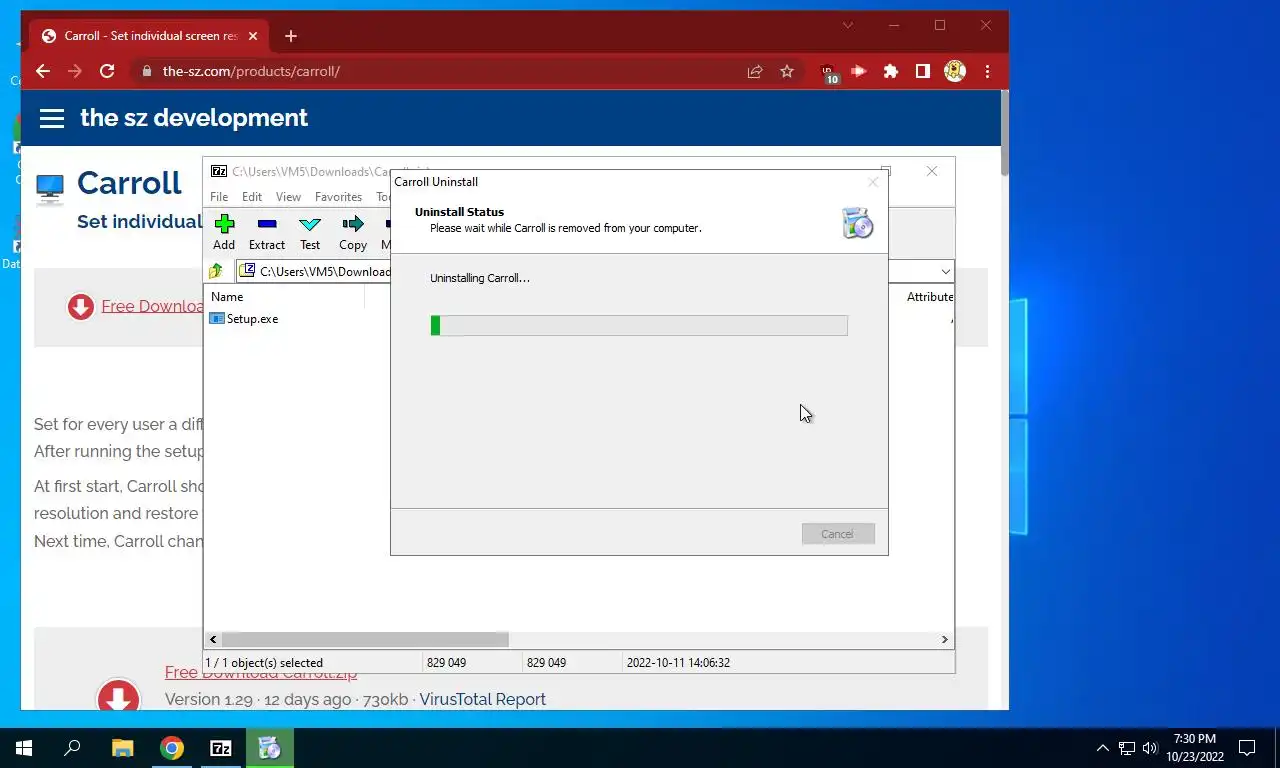Image resolution: width=1280 pixels, height=768 pixels.
Task: Open Chrome profile avatar
Action: click(955, 71)
